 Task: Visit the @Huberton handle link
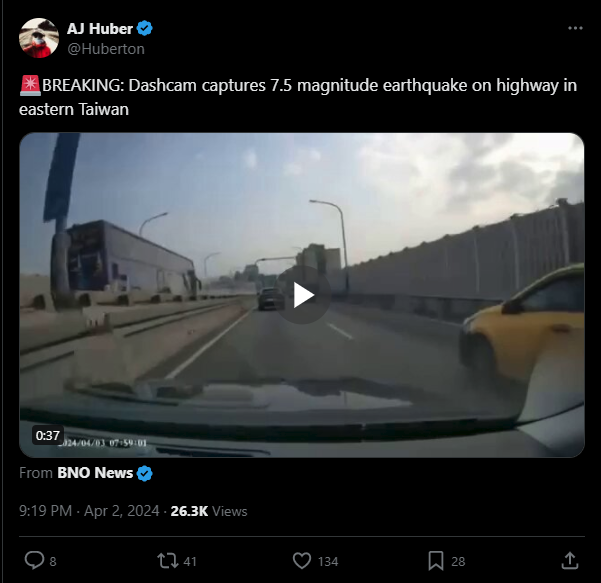[106, 49]
